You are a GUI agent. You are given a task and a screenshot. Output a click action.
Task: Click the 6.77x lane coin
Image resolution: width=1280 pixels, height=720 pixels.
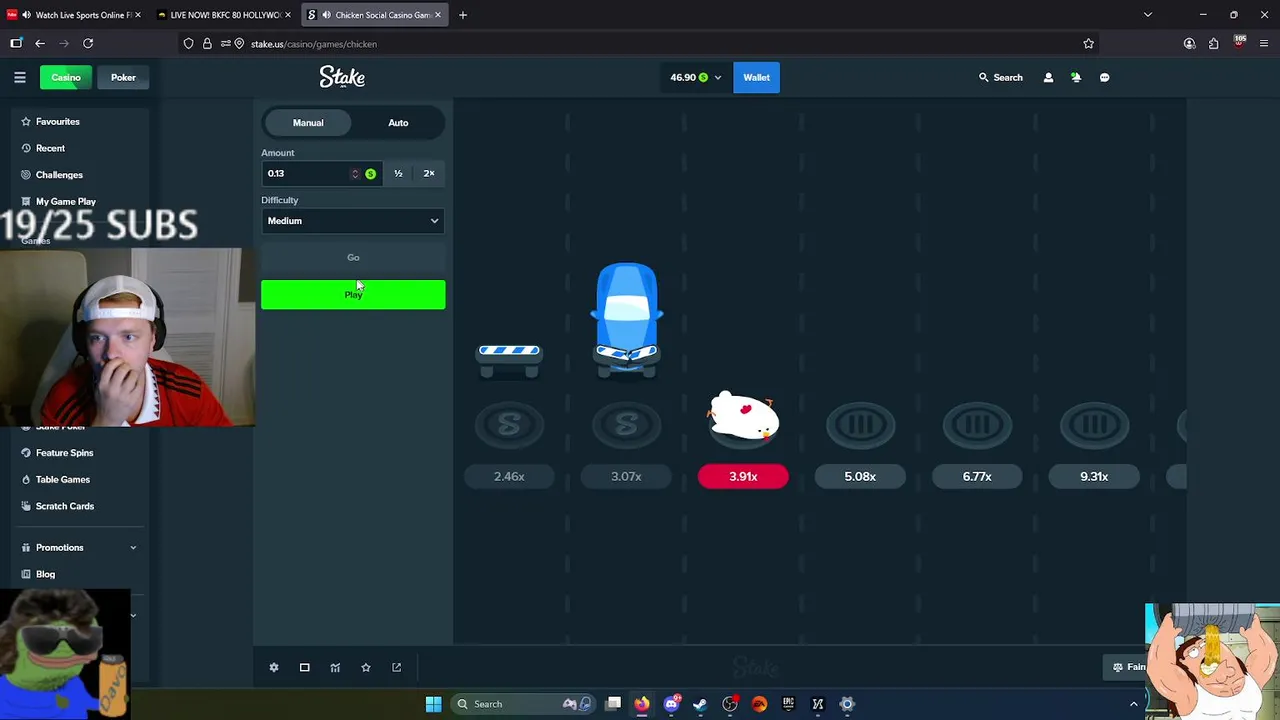point(977,425)
